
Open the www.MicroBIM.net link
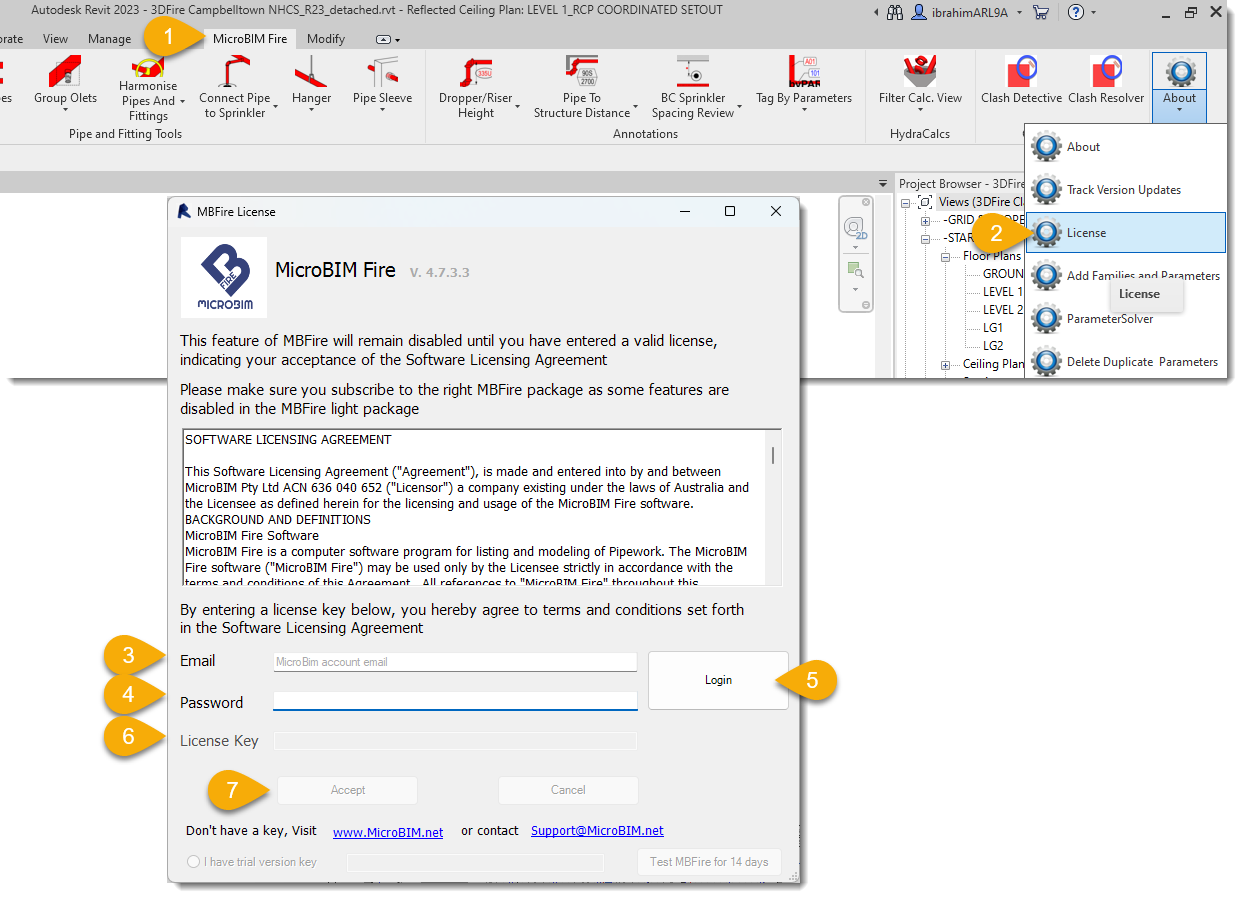[x=388, y=832]
